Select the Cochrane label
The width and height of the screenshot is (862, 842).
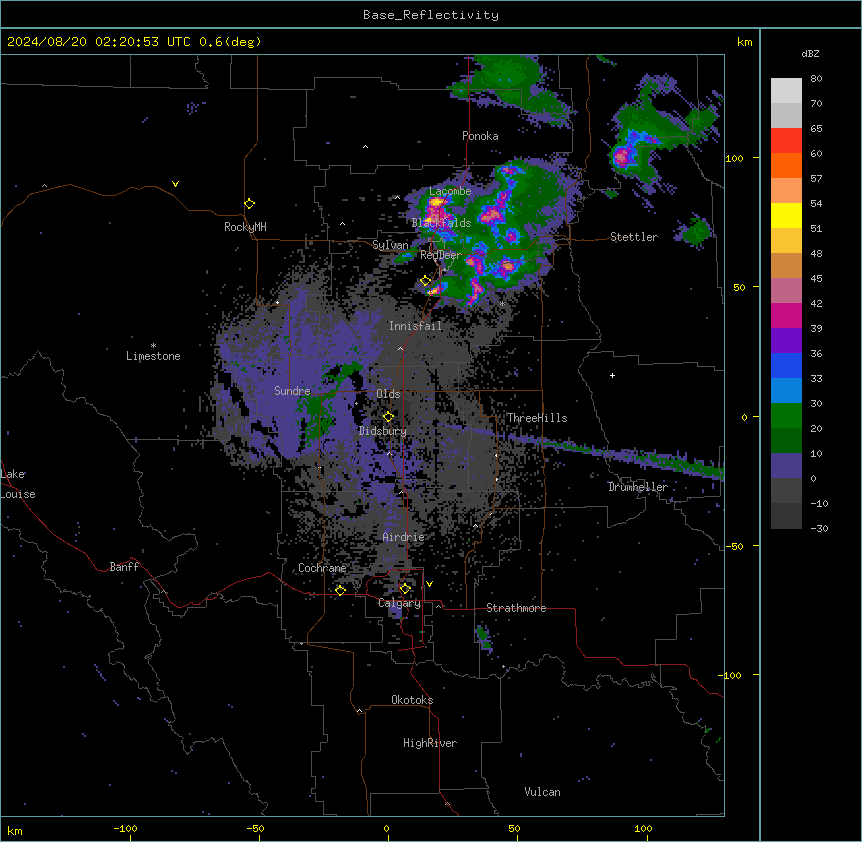pyautogui.click(x=322, y=568)
